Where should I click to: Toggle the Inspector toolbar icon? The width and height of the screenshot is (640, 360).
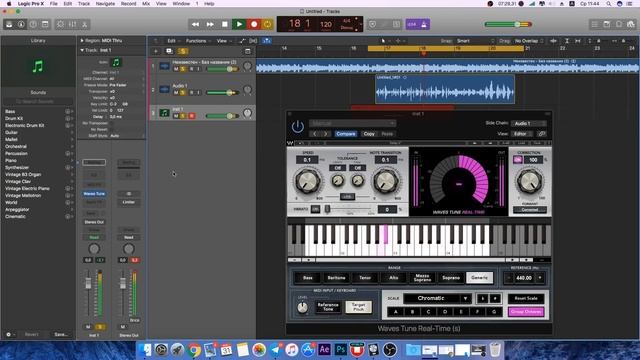click(21, 24)
